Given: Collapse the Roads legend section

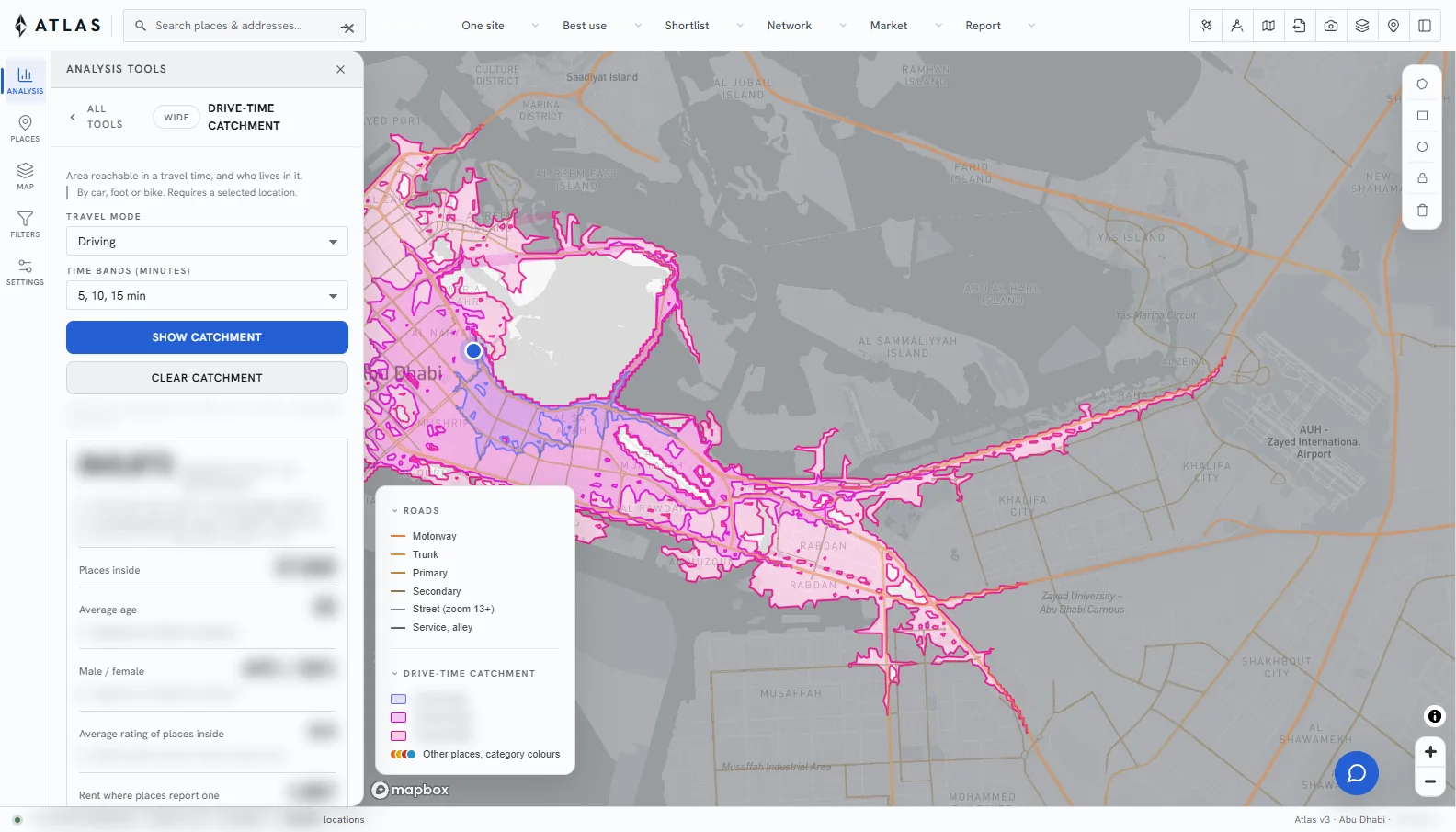Looking at the screenshot, I should click(x=415, y=511).
